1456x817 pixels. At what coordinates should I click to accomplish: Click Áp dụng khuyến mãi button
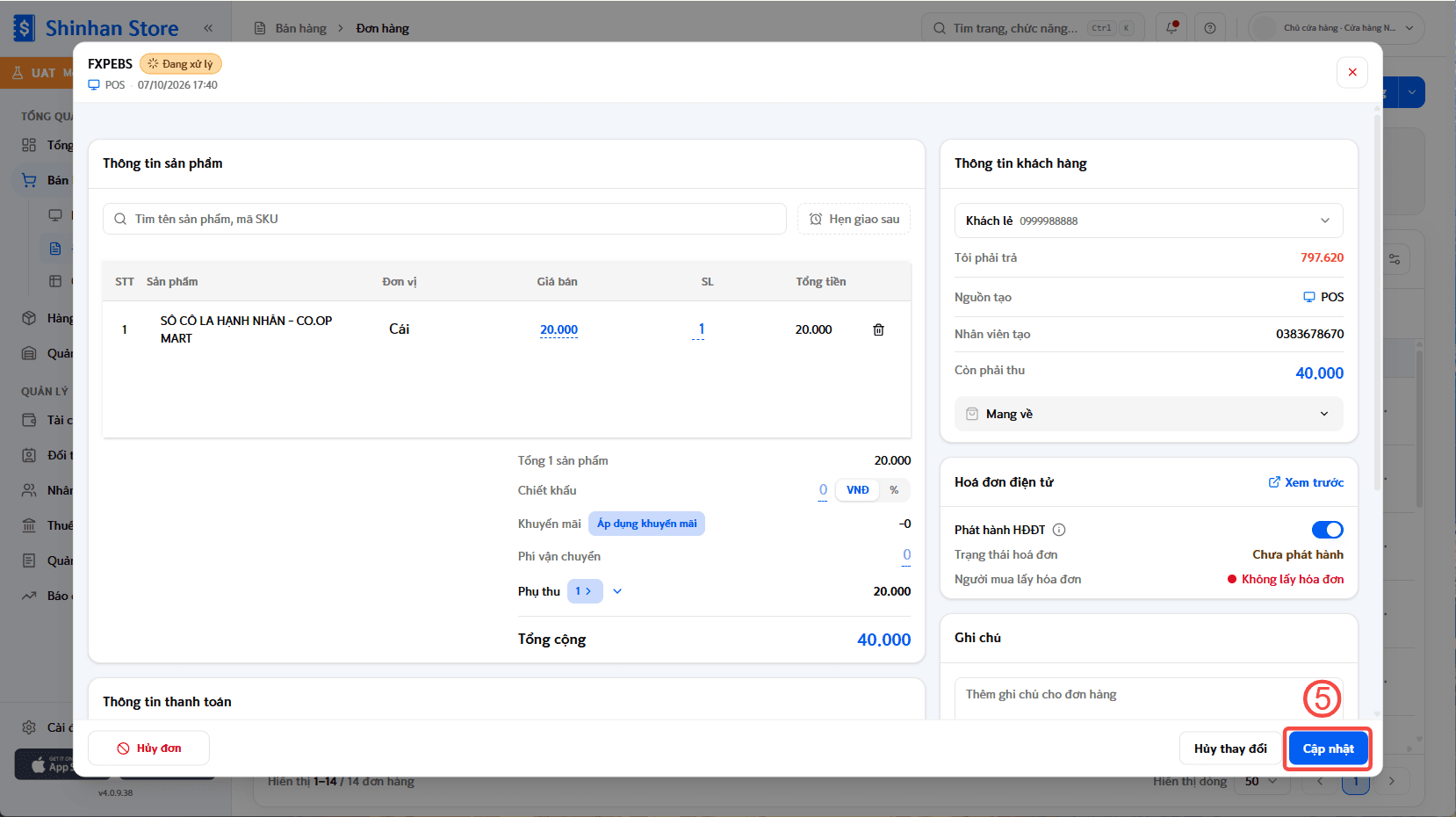tap(646, 524)
